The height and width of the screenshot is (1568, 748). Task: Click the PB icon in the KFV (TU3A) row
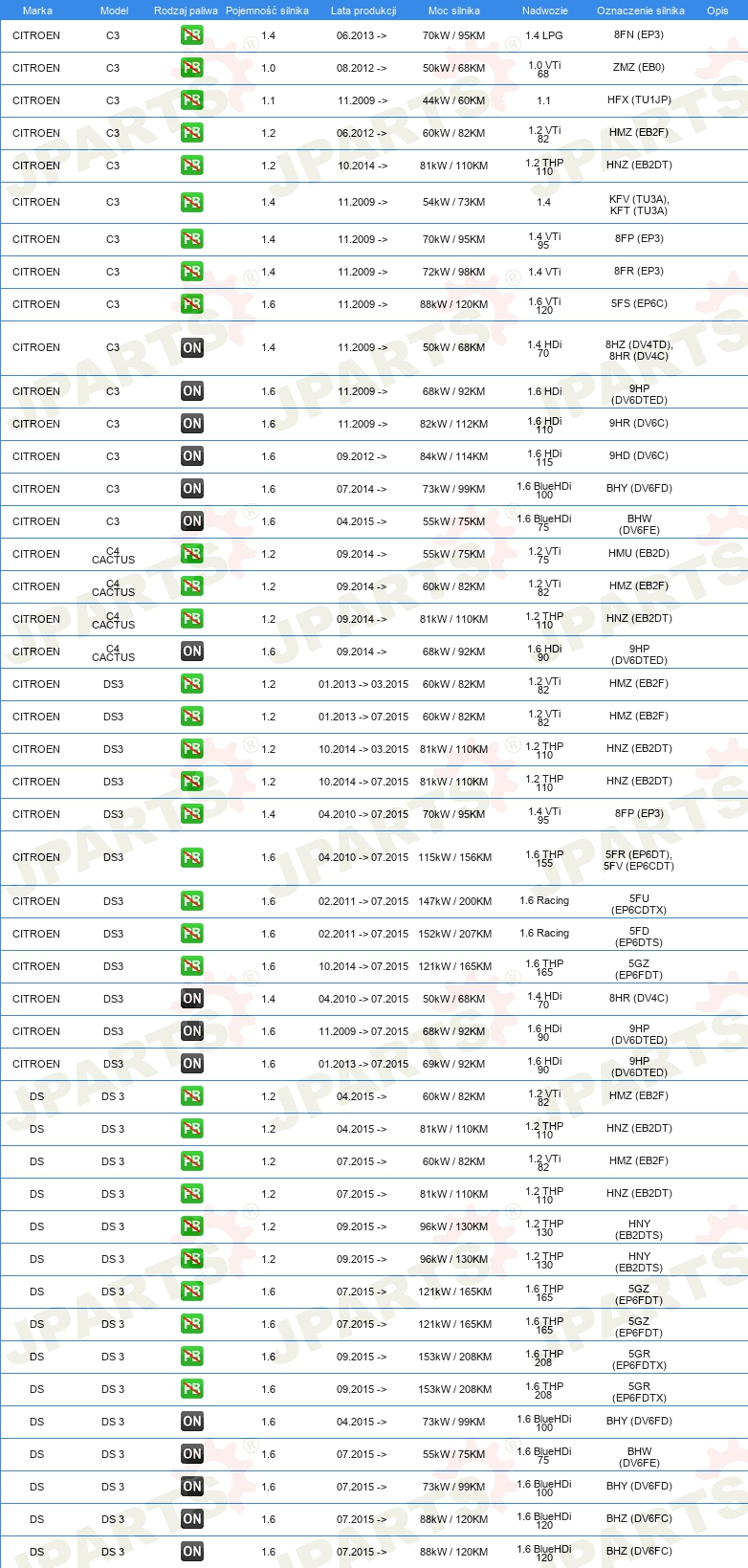[192, 202]
